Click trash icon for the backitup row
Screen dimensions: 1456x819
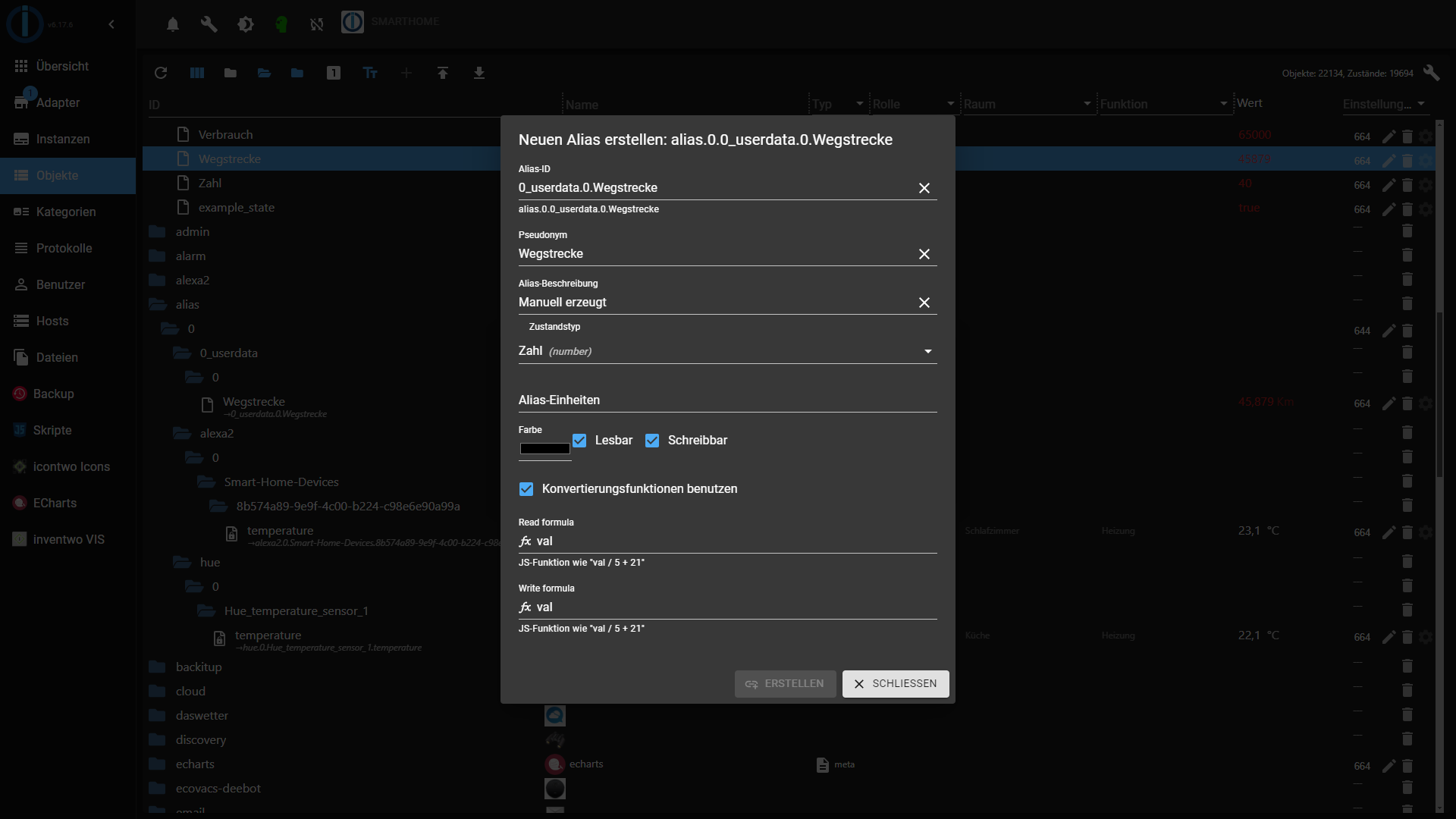click(1407, 666)
